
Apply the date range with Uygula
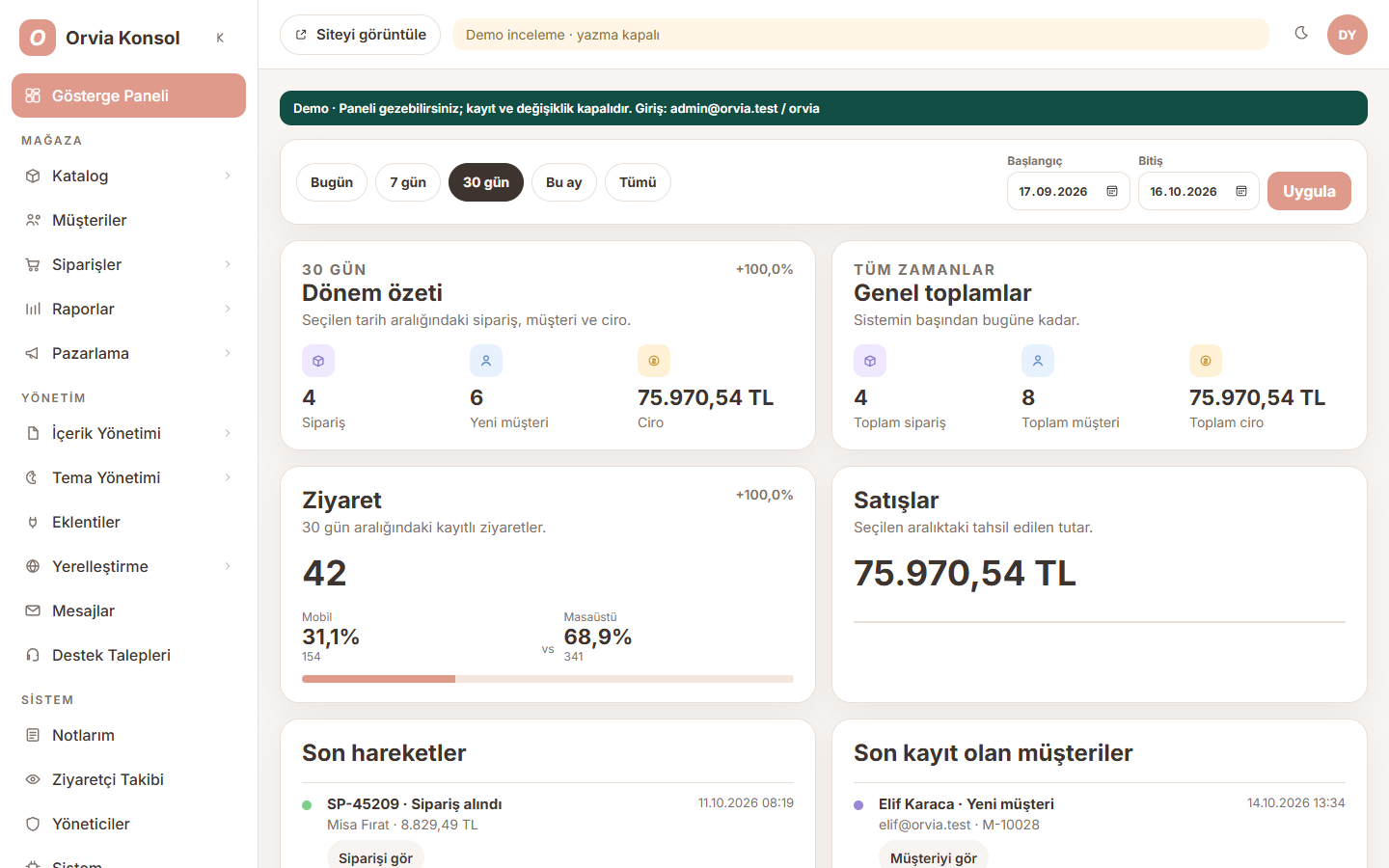coord(1309,191)
